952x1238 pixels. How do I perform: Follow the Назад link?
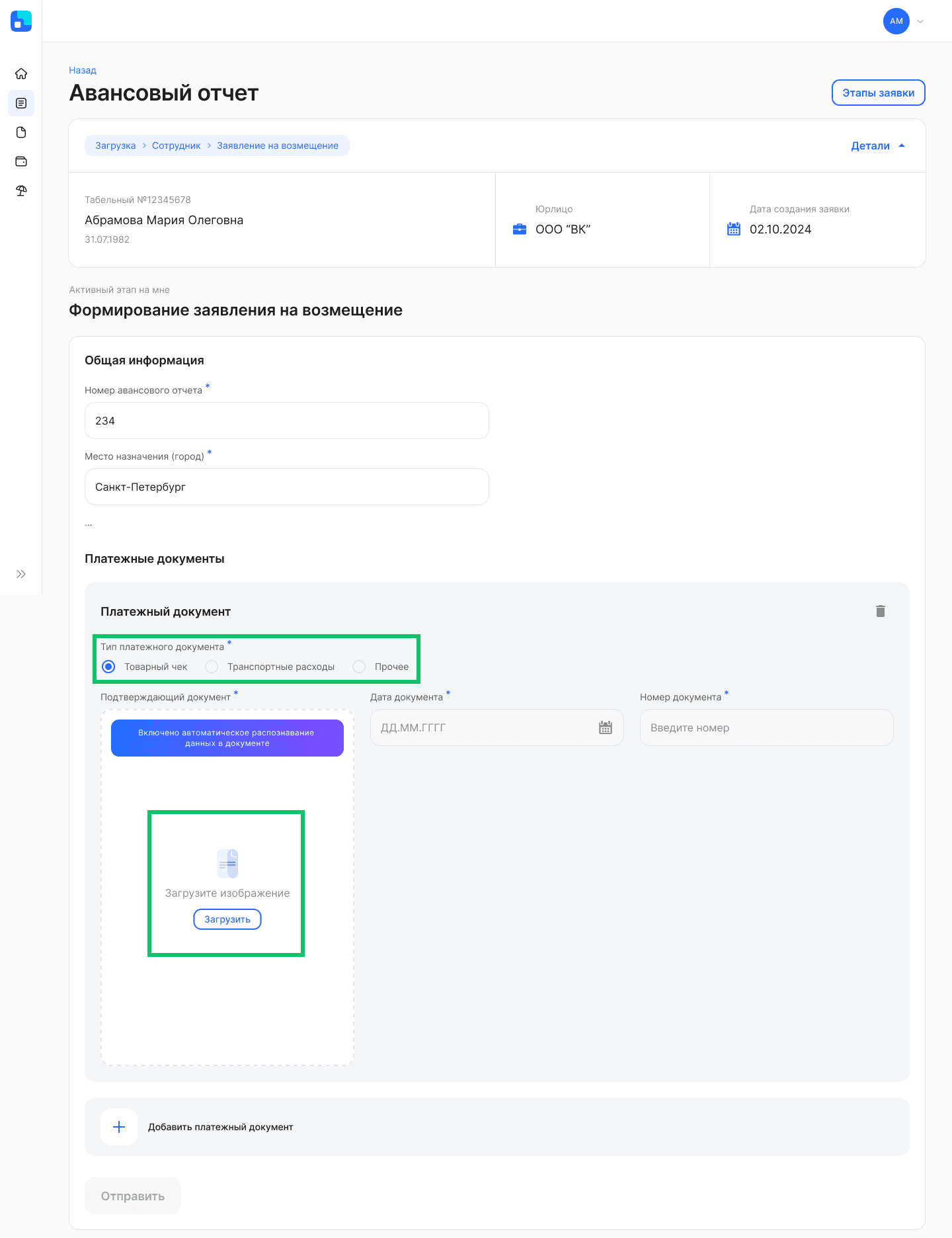point(83,70)
